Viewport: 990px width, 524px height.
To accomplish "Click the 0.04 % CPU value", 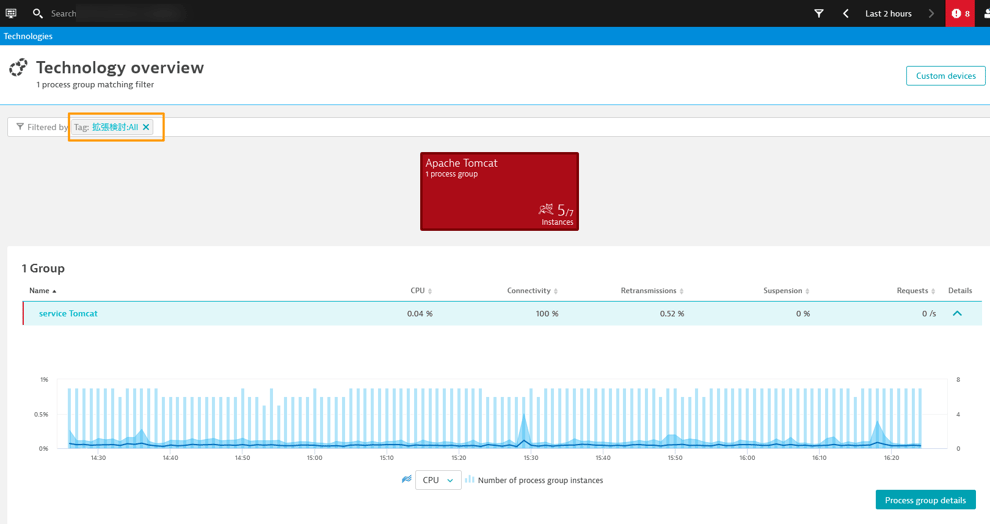I will click(419, 313).
